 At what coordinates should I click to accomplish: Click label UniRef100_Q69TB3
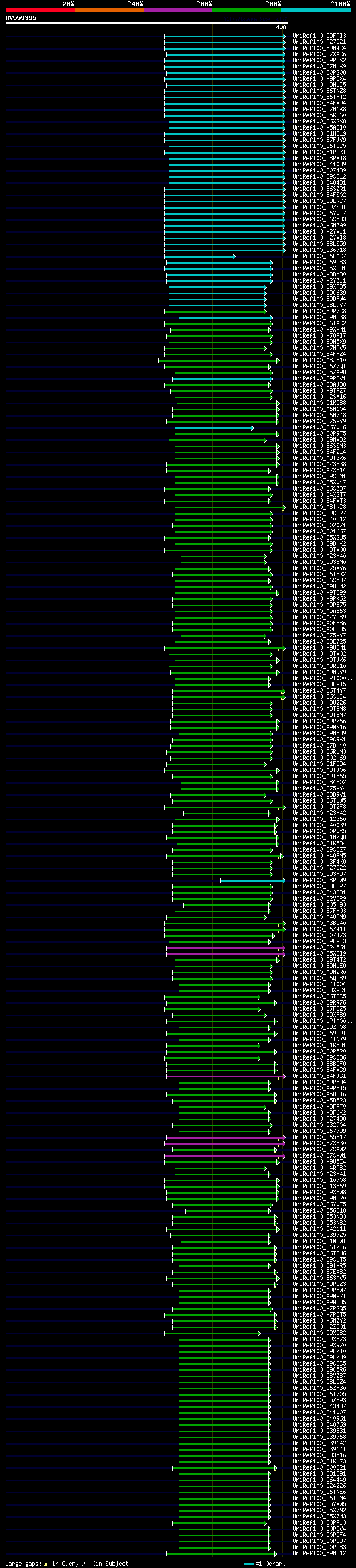319,263
